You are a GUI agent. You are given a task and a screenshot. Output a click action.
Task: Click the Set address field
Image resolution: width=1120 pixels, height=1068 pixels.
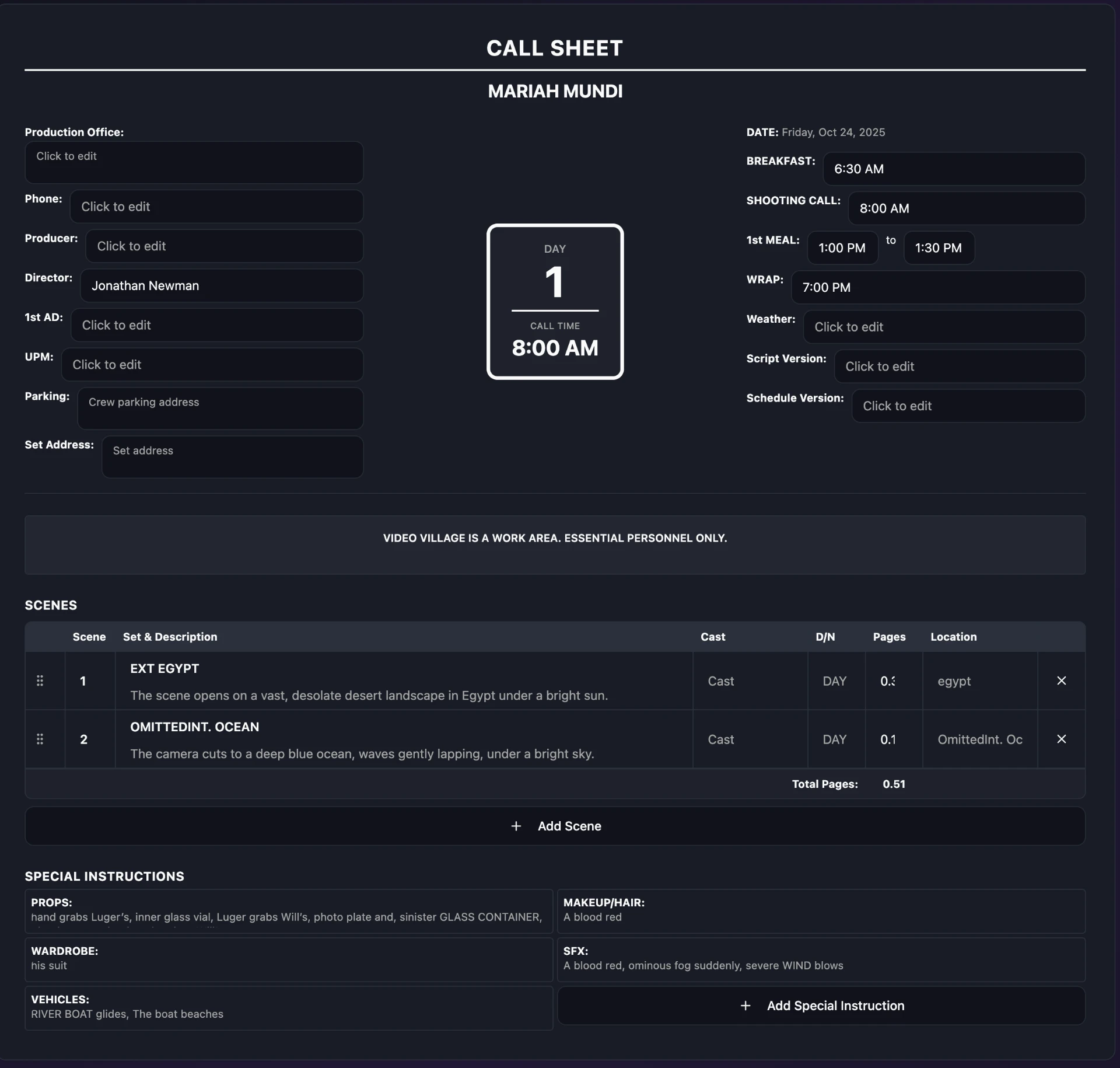(x=233, y=457)
